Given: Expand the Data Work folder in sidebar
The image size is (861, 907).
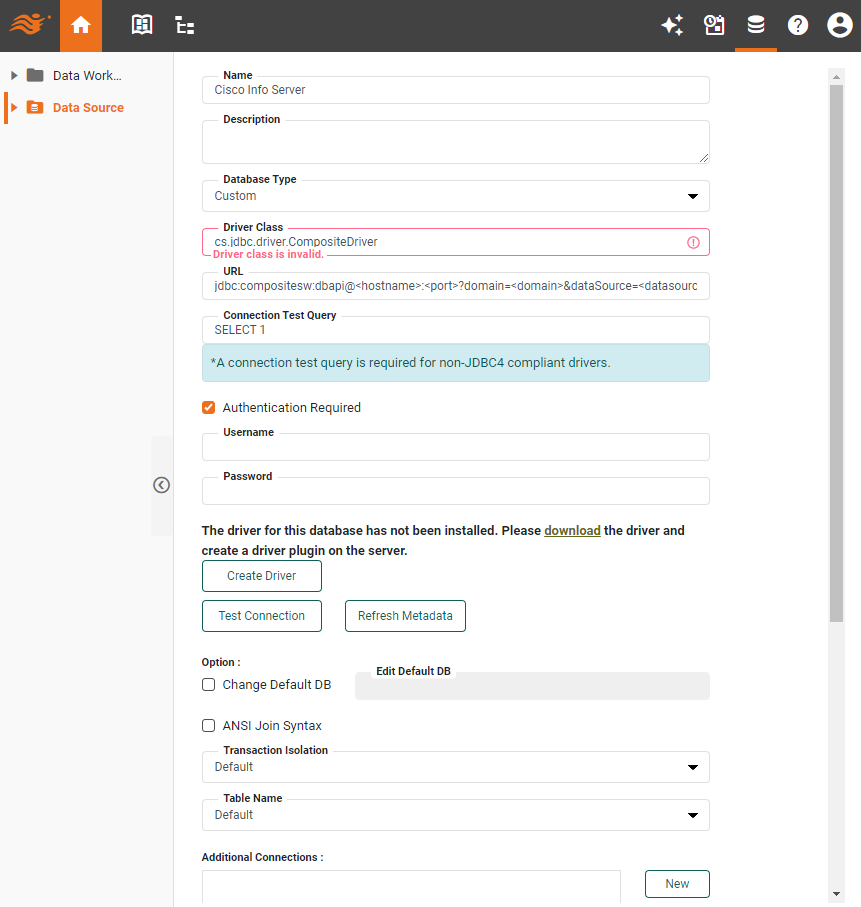Looking at the screenshot, I should [x=13, y=74].
